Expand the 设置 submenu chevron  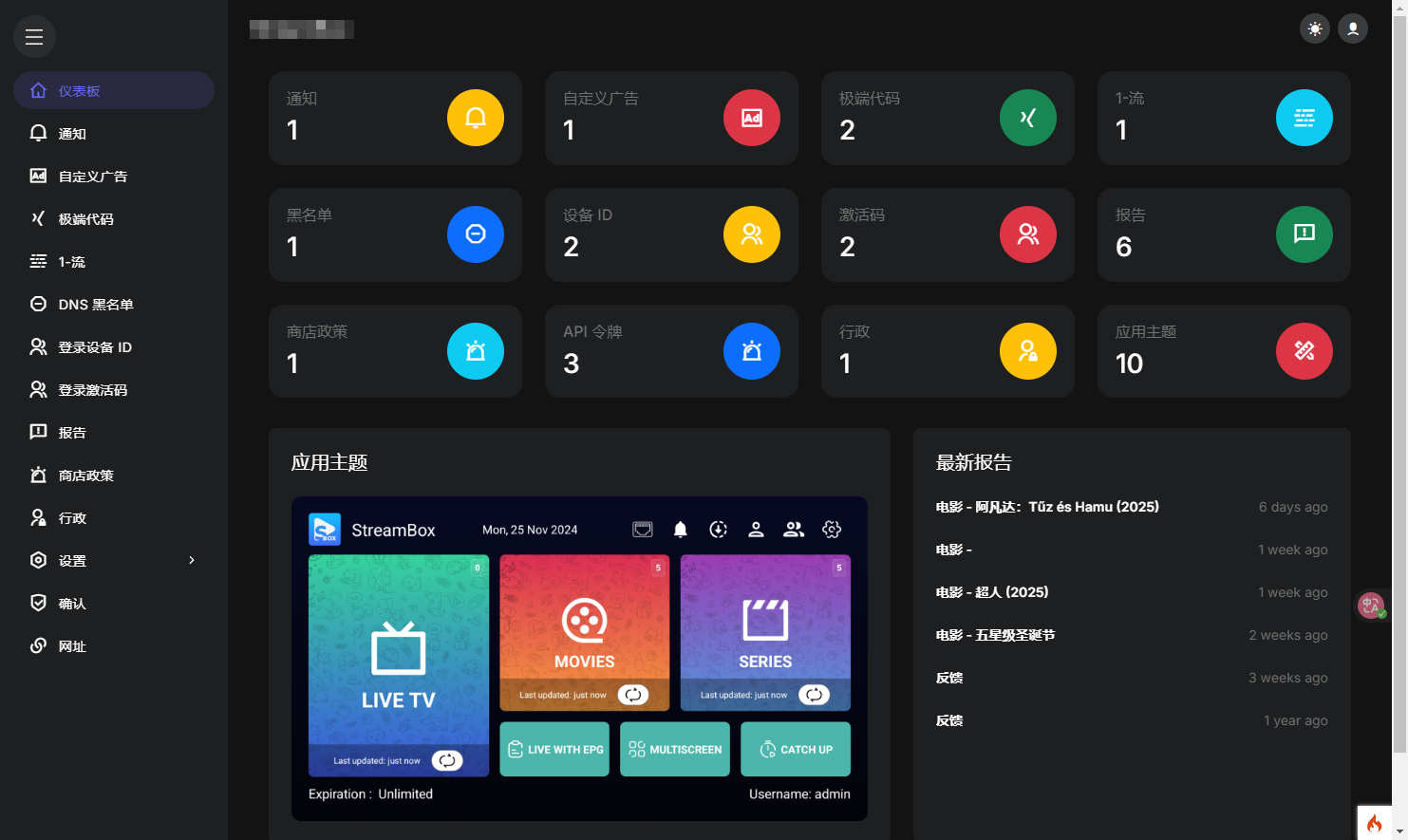pyautogui.click(x=192, y=560)
